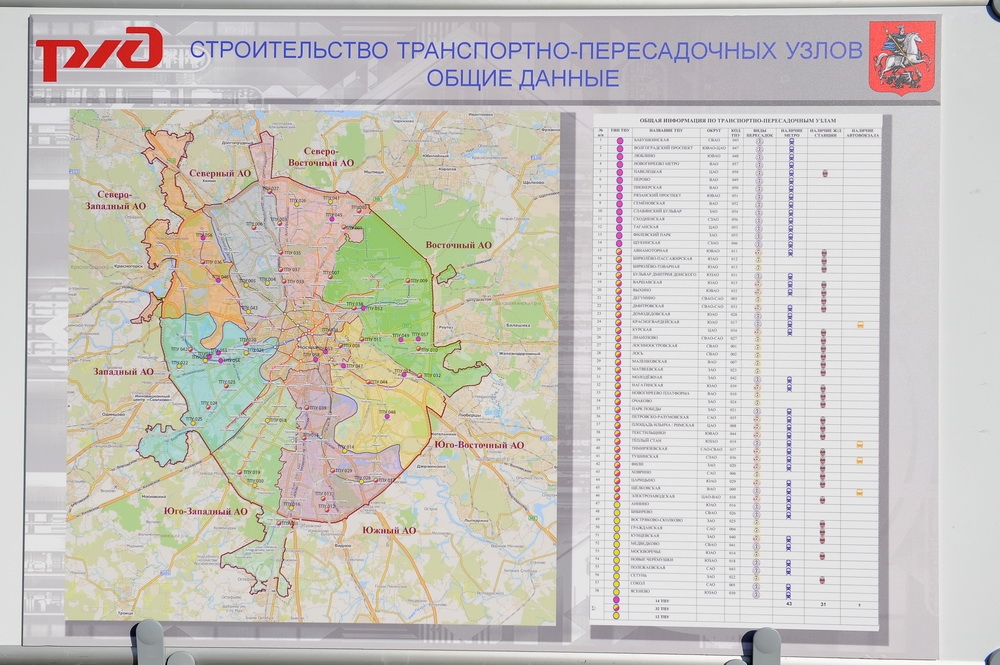Click the metro total '43' at table bottom

(790, 603)
